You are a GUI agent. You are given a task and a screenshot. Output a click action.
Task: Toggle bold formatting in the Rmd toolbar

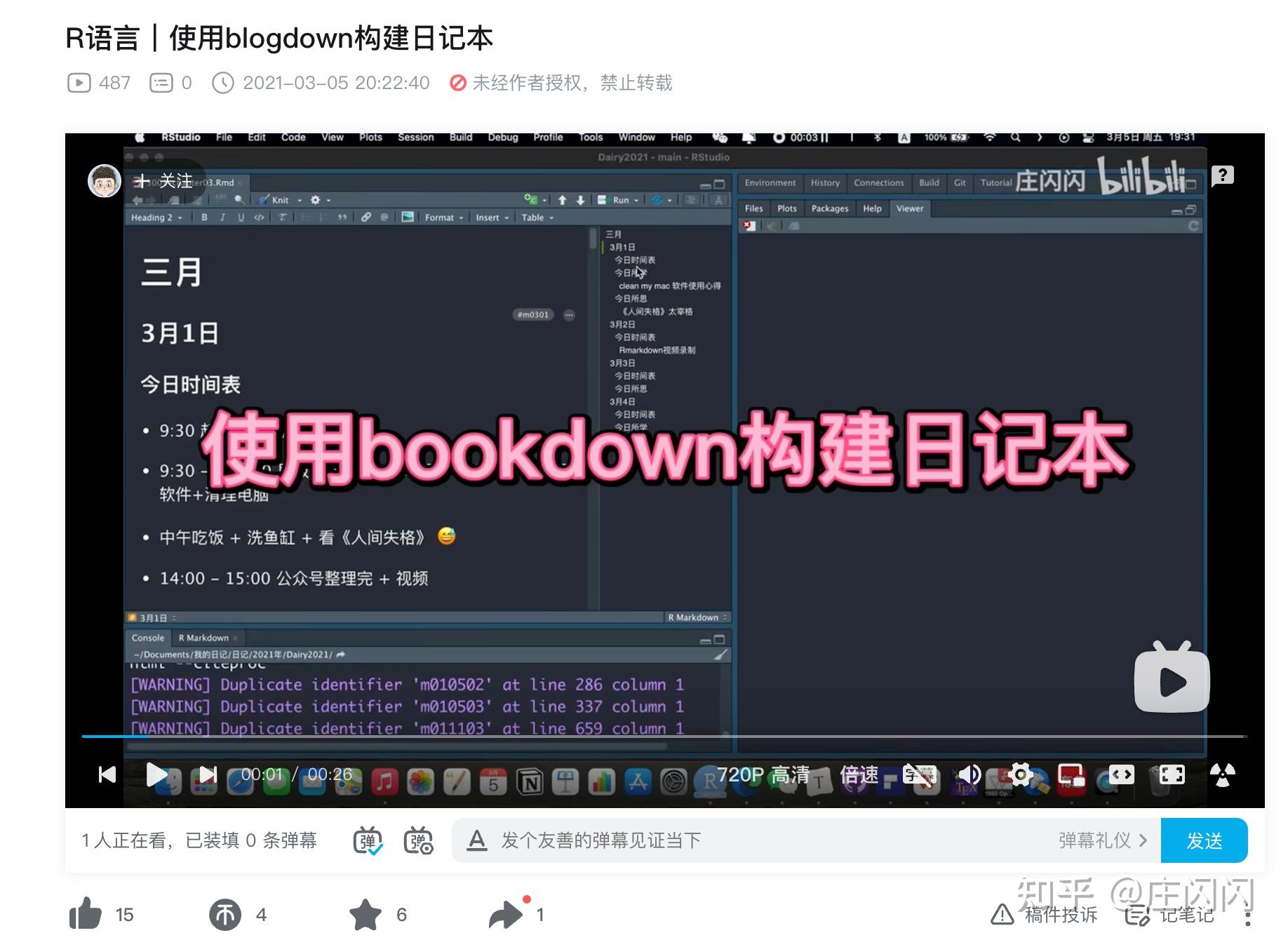point(204,217)
